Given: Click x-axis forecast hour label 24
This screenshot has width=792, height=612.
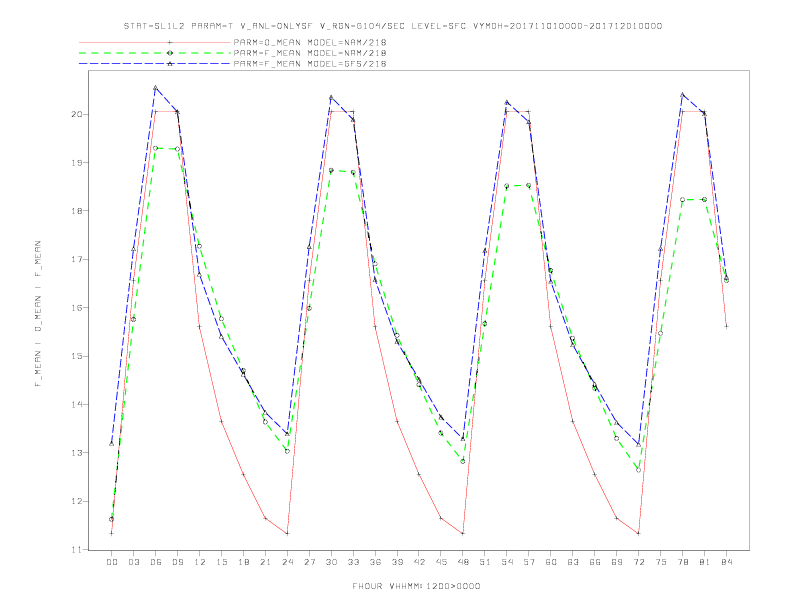Looking at the screenshot, I should 287,562.
